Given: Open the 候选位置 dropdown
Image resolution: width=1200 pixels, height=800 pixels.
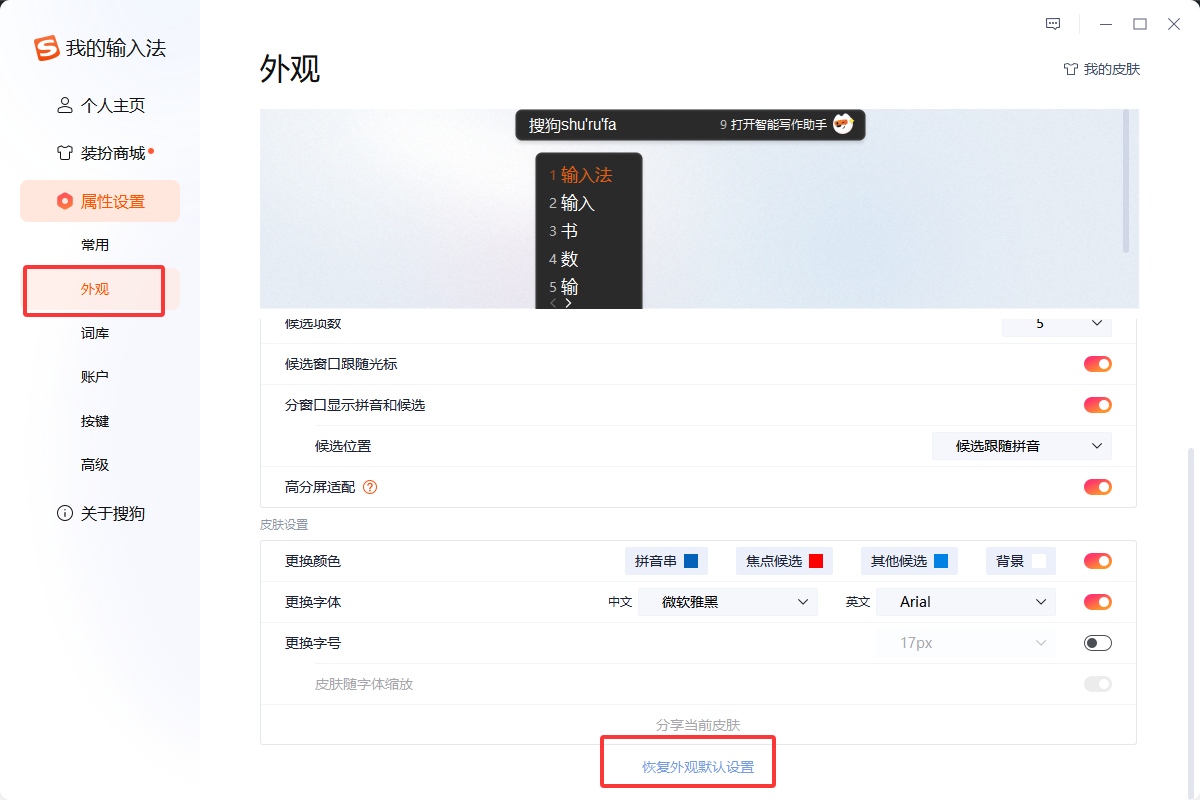Looking at the screenshot, I should [x=1021, y=446].
